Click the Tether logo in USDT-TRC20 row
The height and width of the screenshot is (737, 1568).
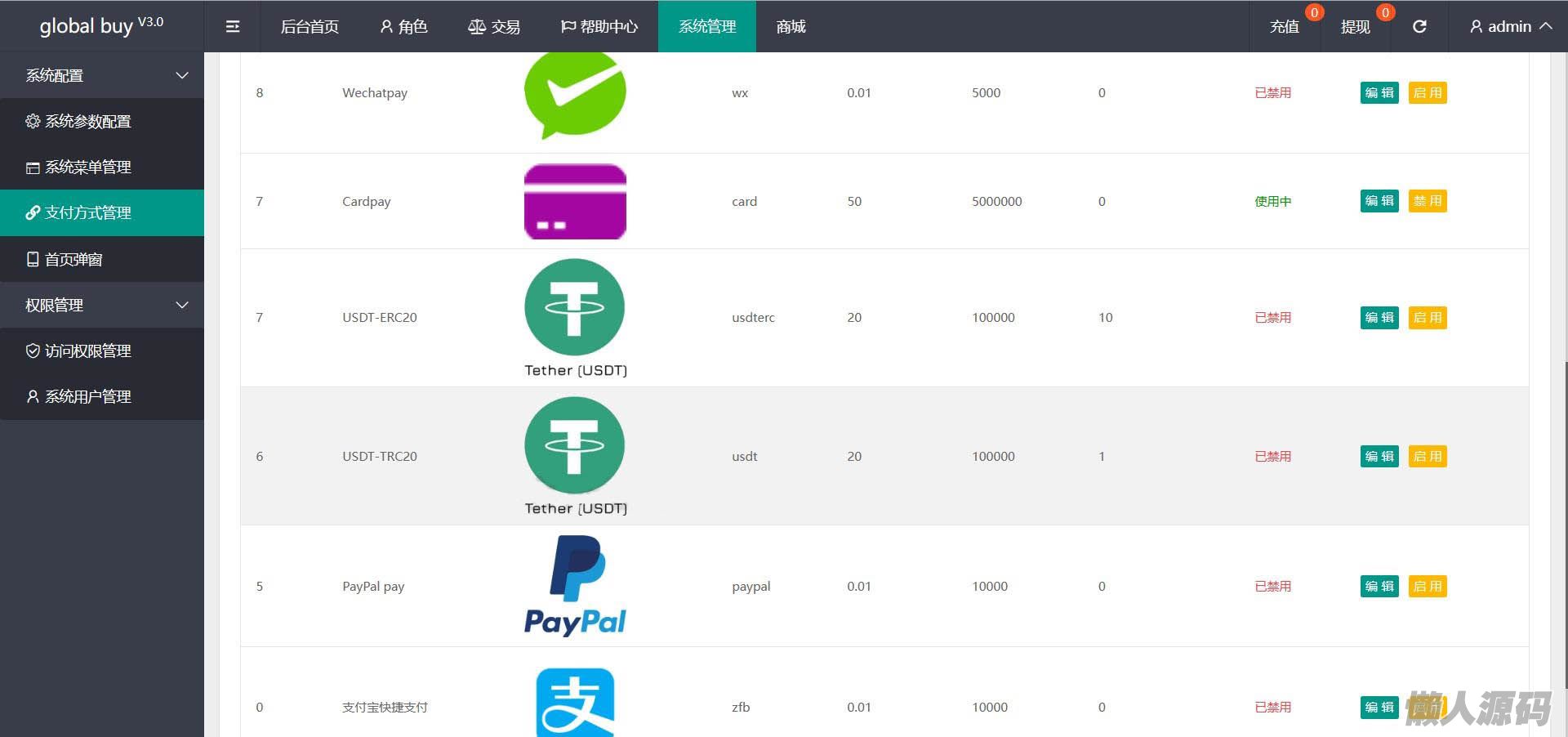575,456
